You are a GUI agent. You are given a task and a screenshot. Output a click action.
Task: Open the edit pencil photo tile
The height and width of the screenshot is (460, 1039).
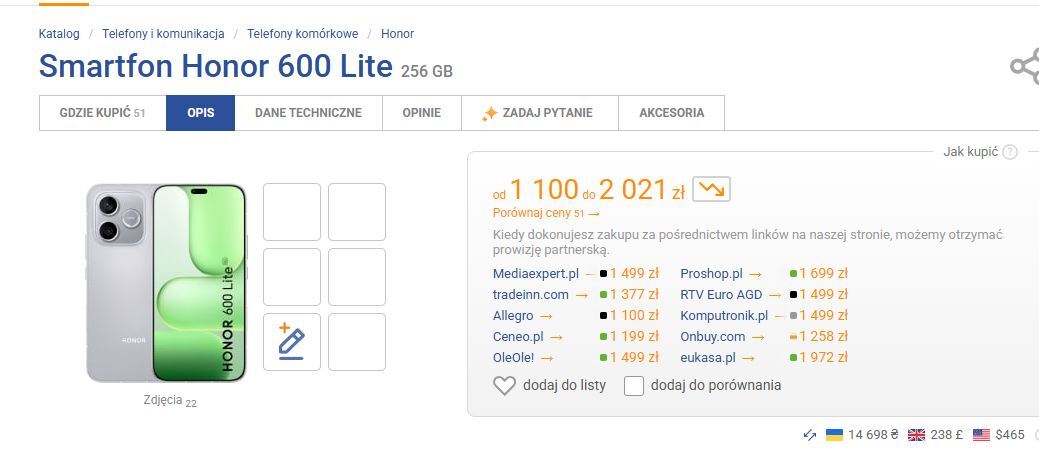tap(292, 341)
